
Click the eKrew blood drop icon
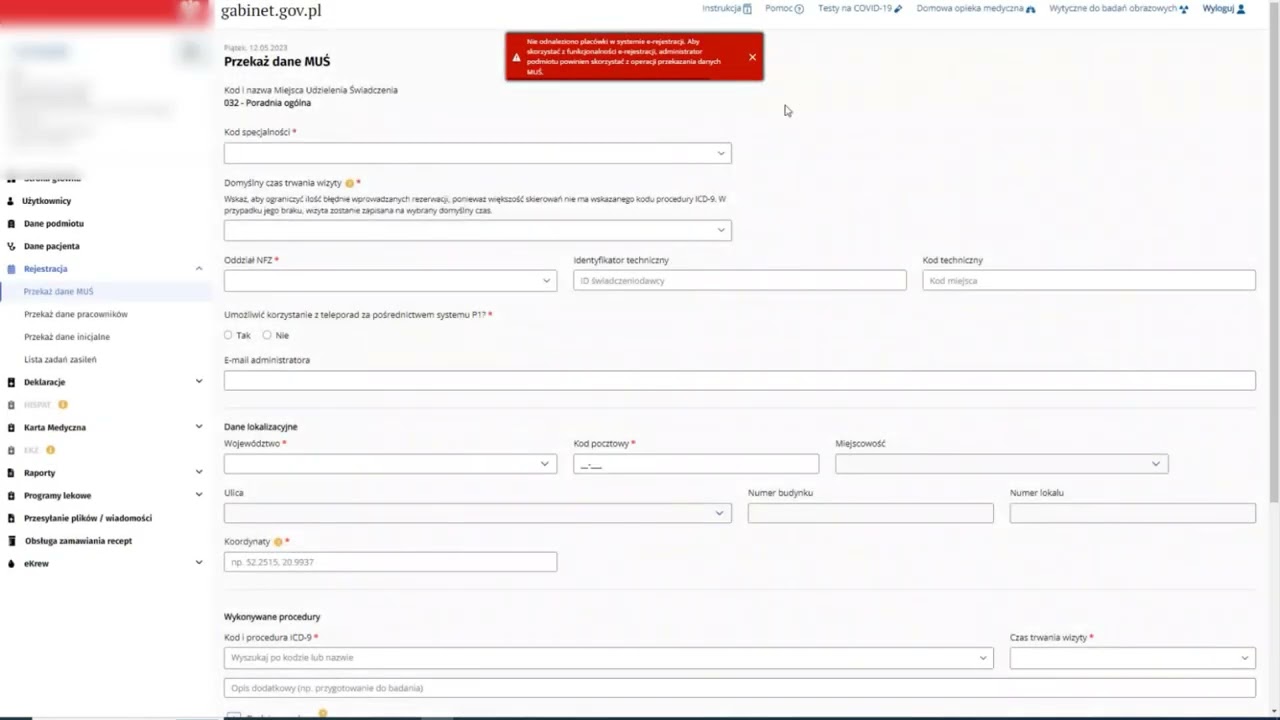[x=12, y=564]
